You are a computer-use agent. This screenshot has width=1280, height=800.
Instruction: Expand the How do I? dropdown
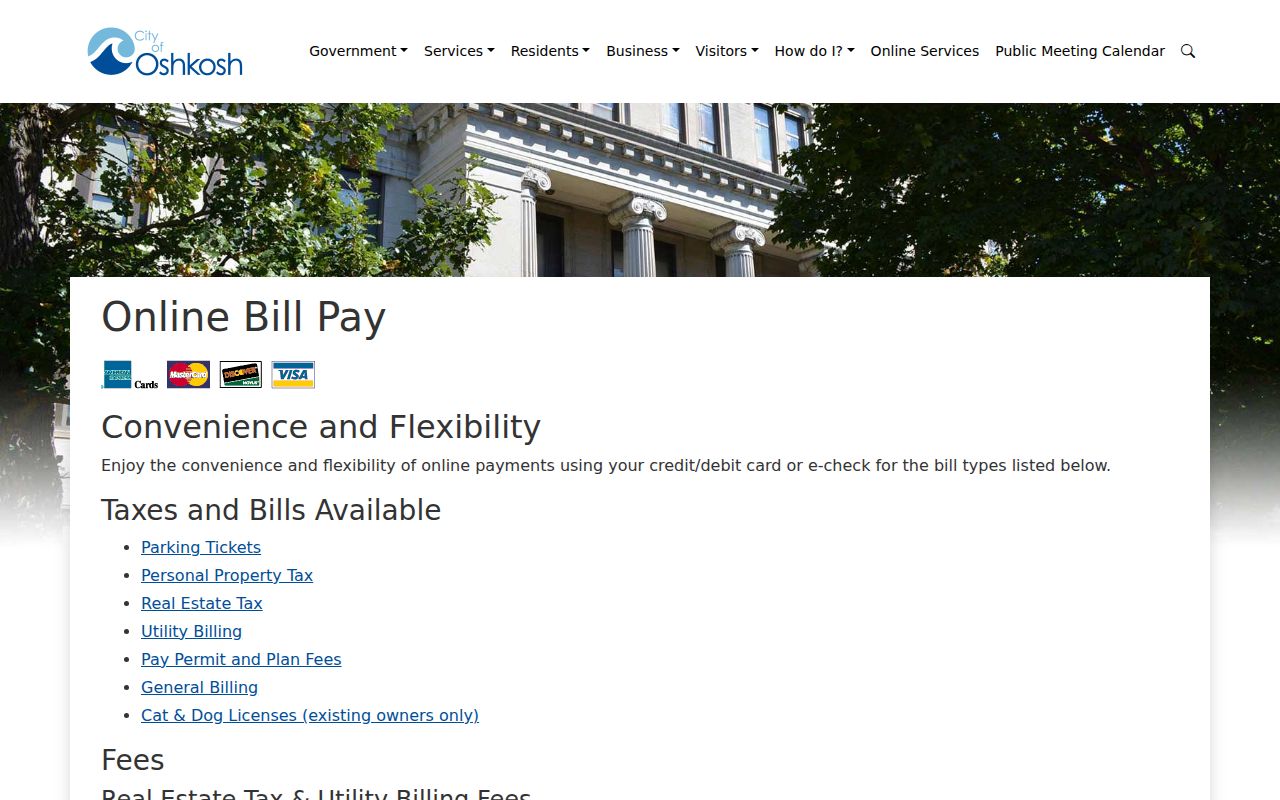(x=814, y=51)
